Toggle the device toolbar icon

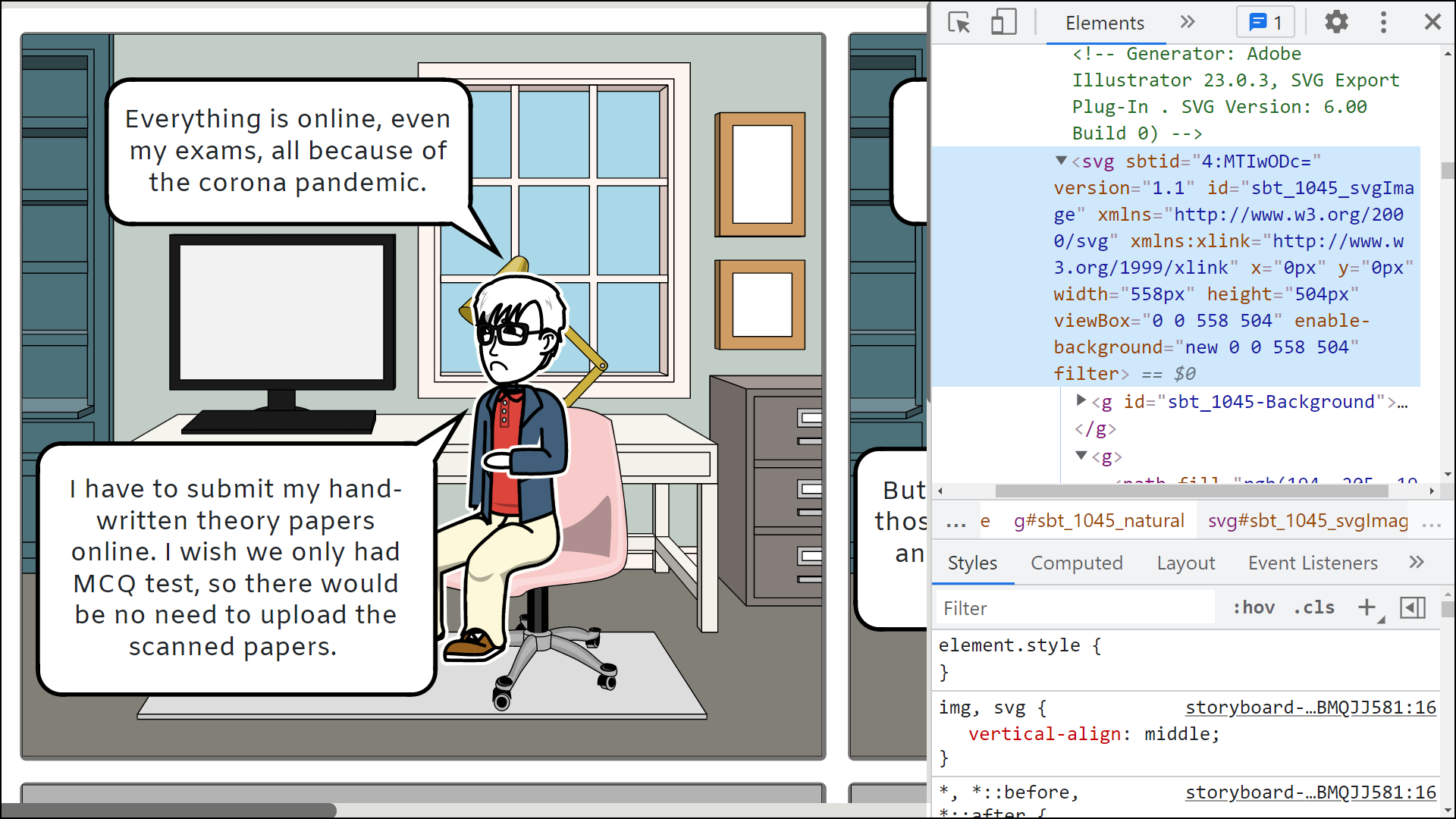(x=1003, y=23)
